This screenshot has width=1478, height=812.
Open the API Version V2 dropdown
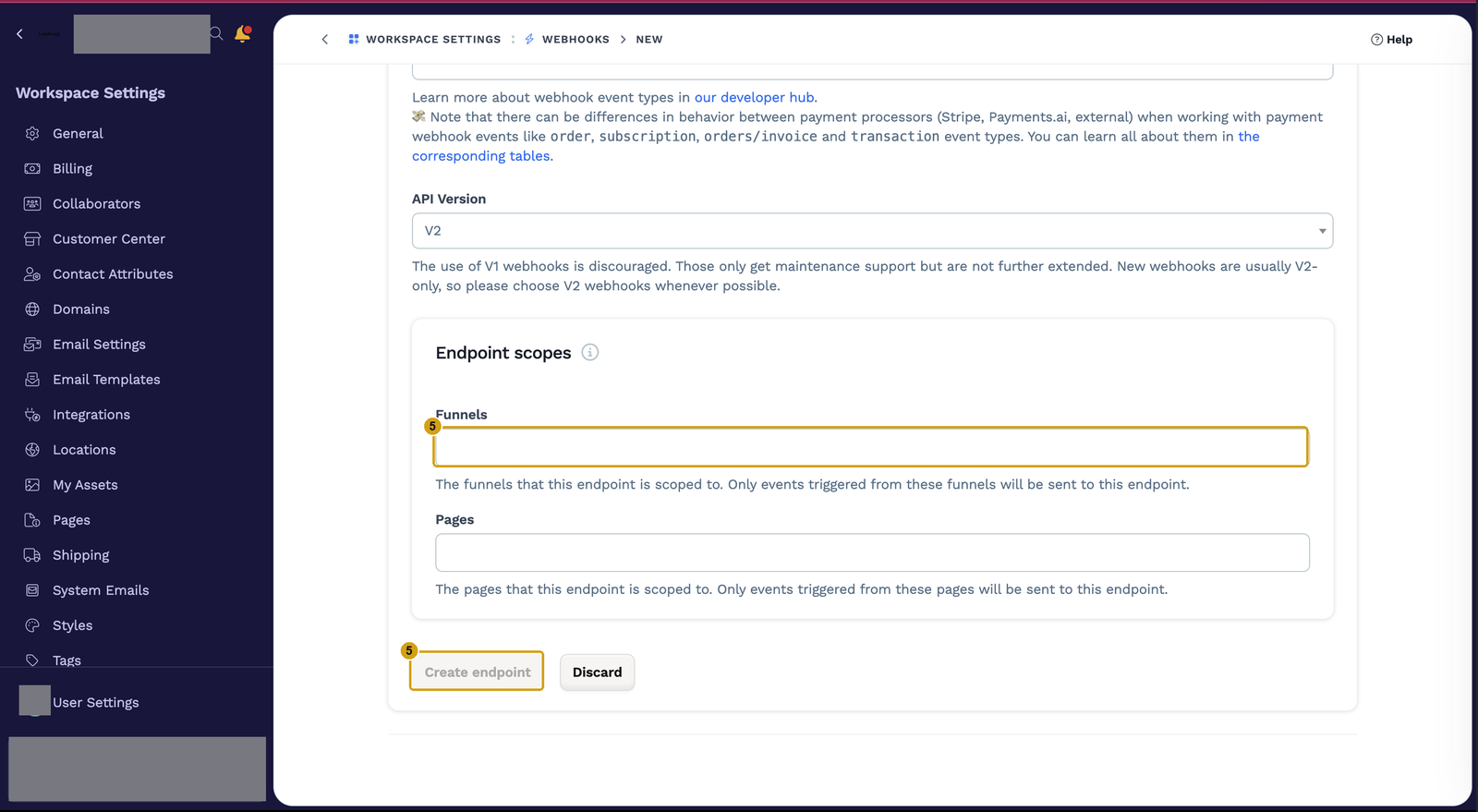point(872,230)
